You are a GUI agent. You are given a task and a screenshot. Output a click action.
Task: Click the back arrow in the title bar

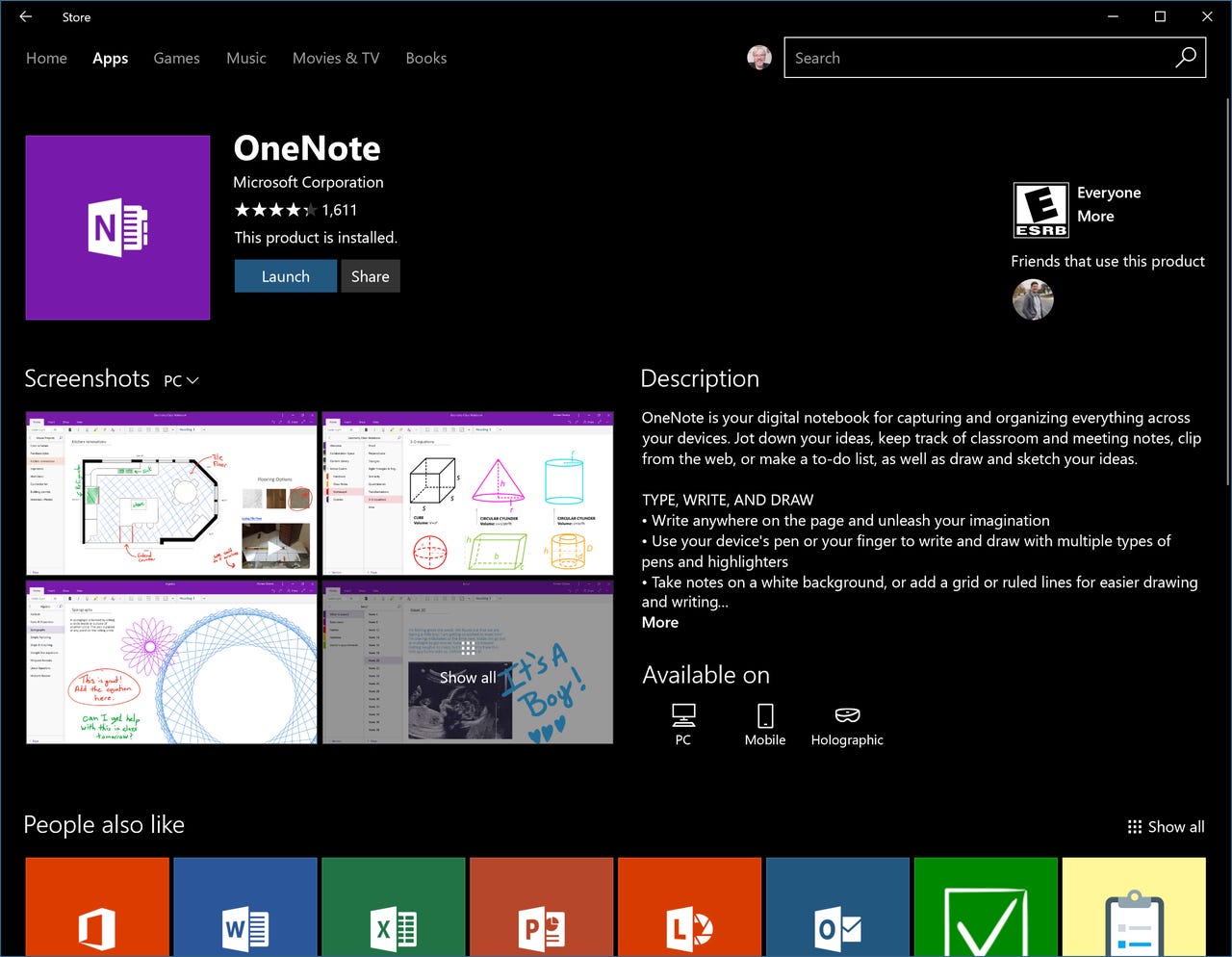tap(25, 16)
